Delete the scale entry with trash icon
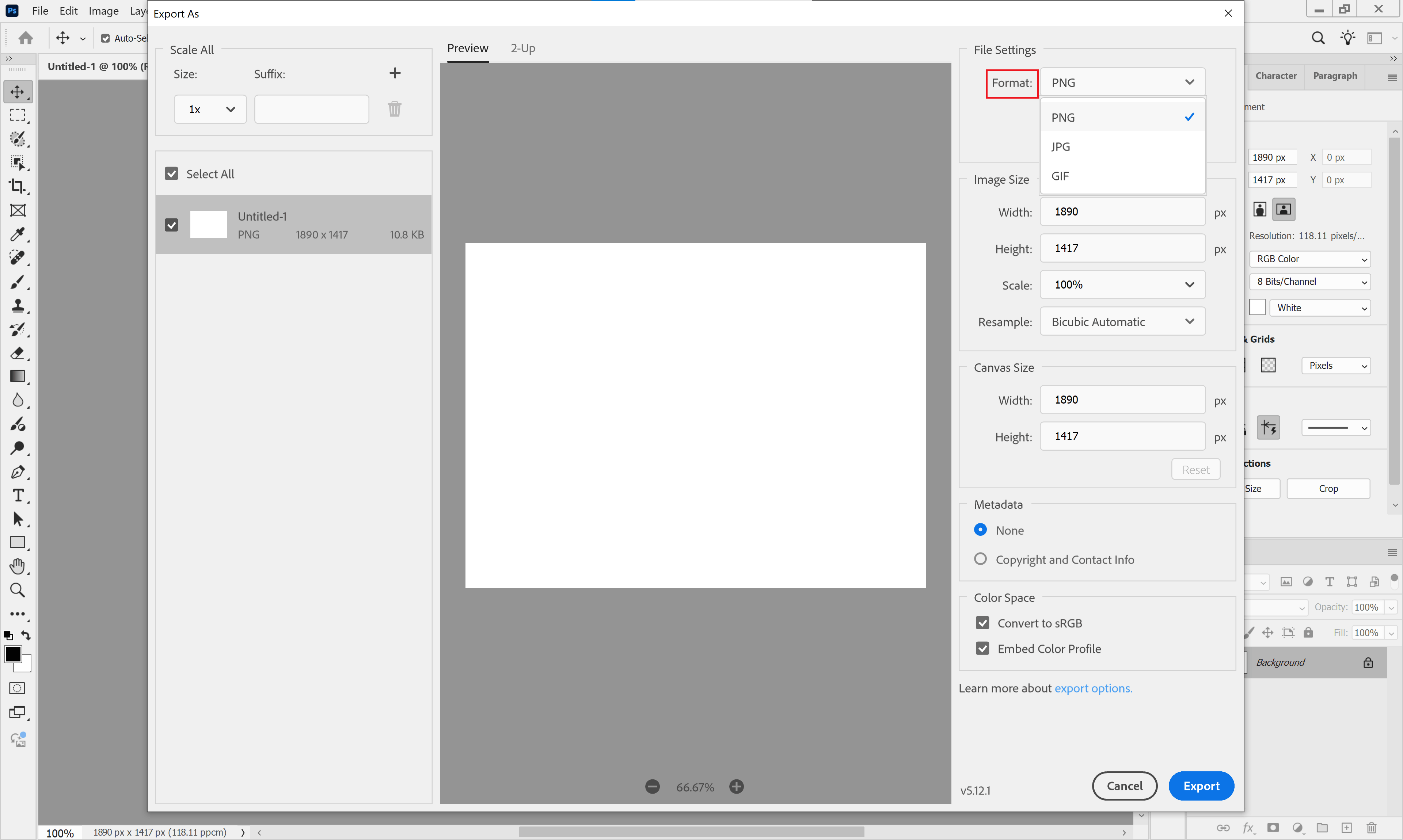1403x840 pixels. 395,109
